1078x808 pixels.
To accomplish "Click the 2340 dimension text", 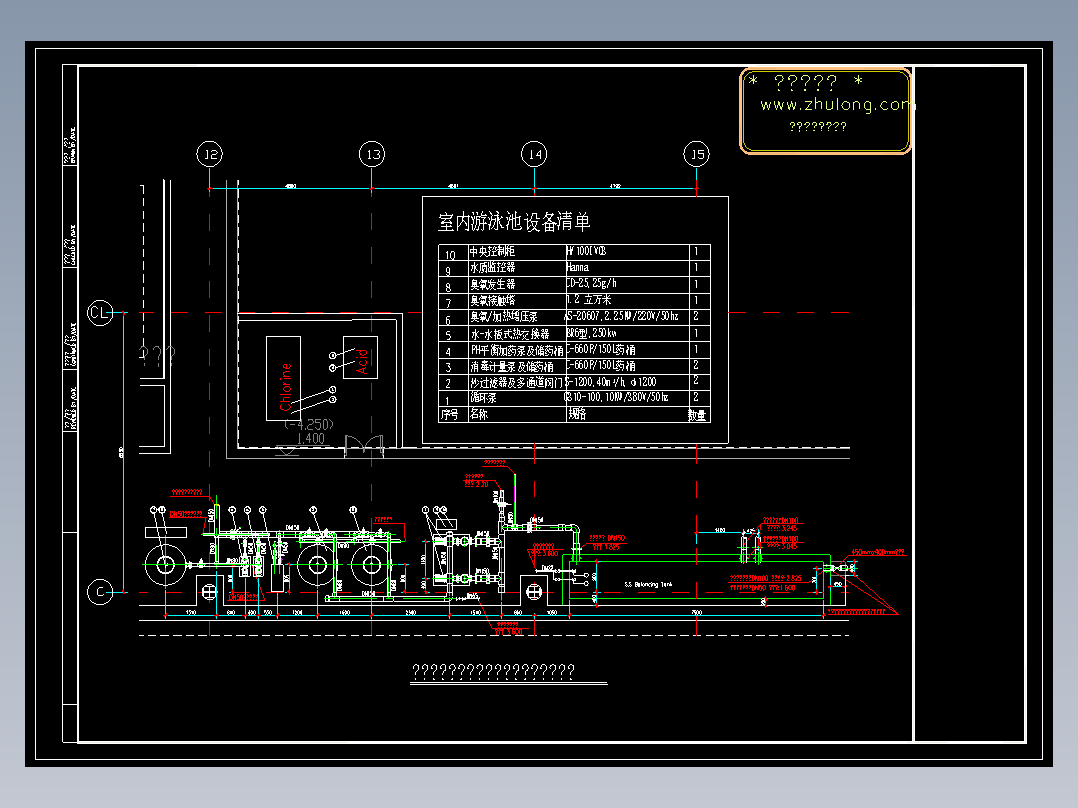I will [410, 612].
